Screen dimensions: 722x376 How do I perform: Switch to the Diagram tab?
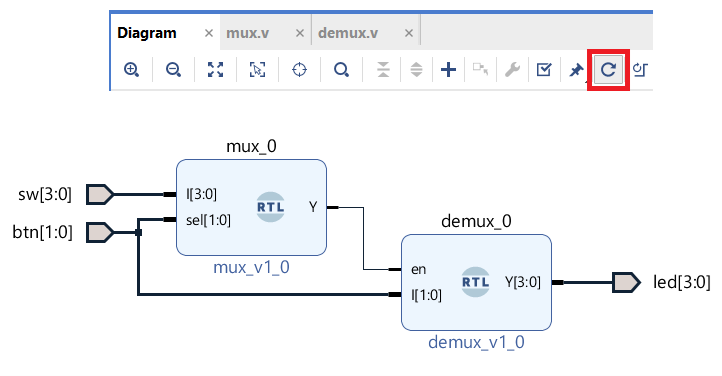coord(147,33)
